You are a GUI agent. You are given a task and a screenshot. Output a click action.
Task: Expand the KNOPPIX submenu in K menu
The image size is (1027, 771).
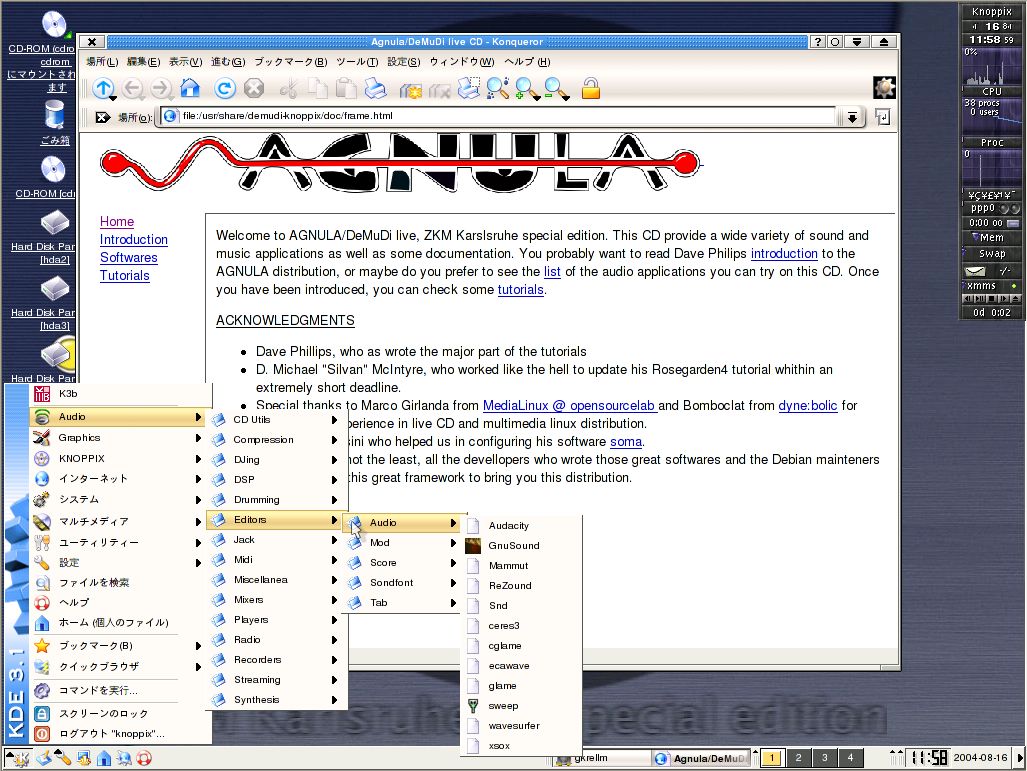click(x=118, y=459)
